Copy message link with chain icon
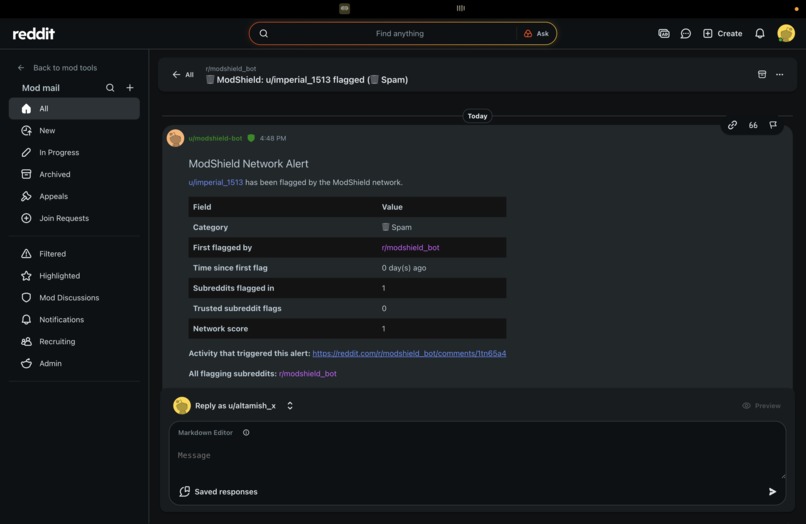 732,125
